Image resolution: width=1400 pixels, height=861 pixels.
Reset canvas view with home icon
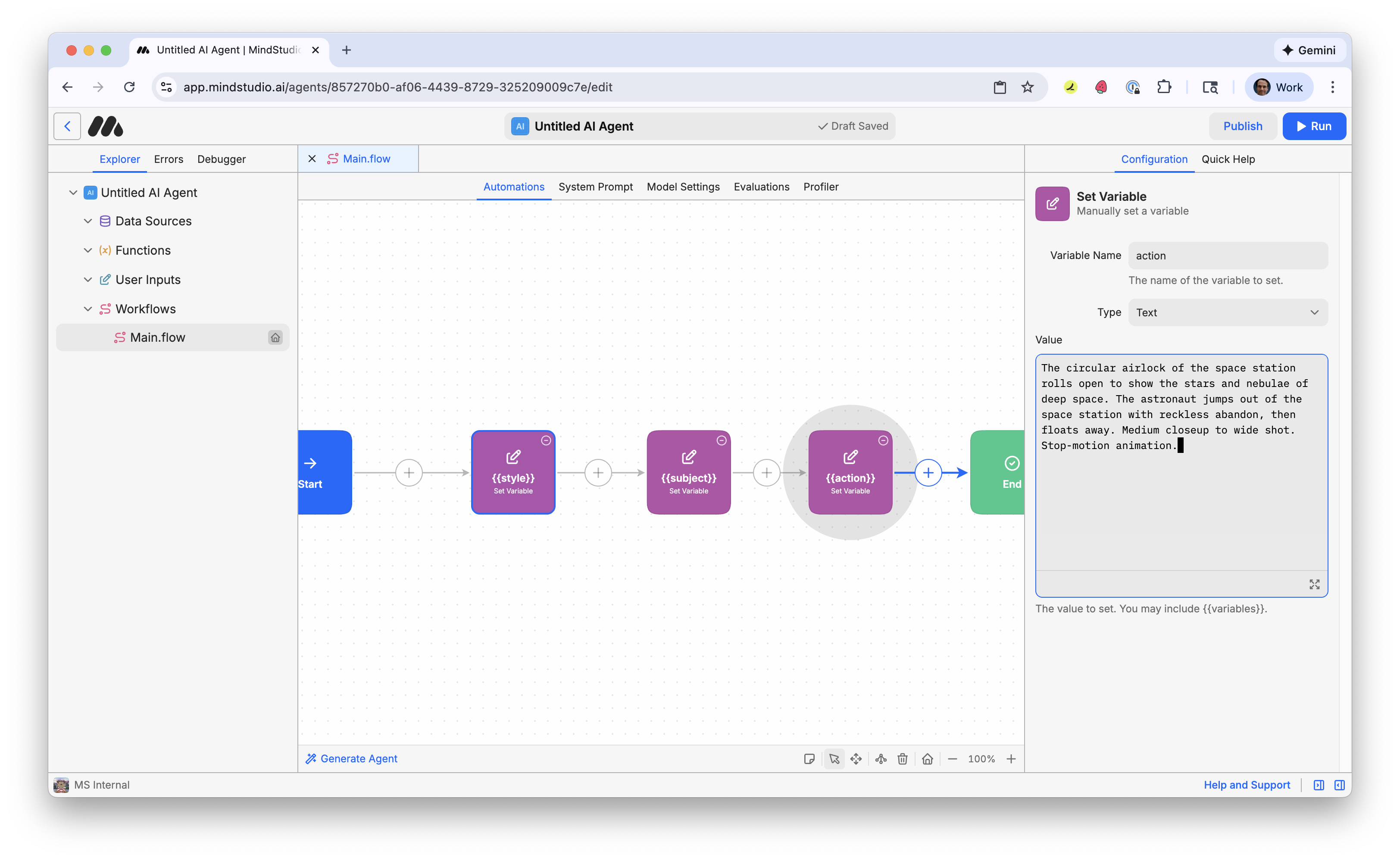point(927,759)
